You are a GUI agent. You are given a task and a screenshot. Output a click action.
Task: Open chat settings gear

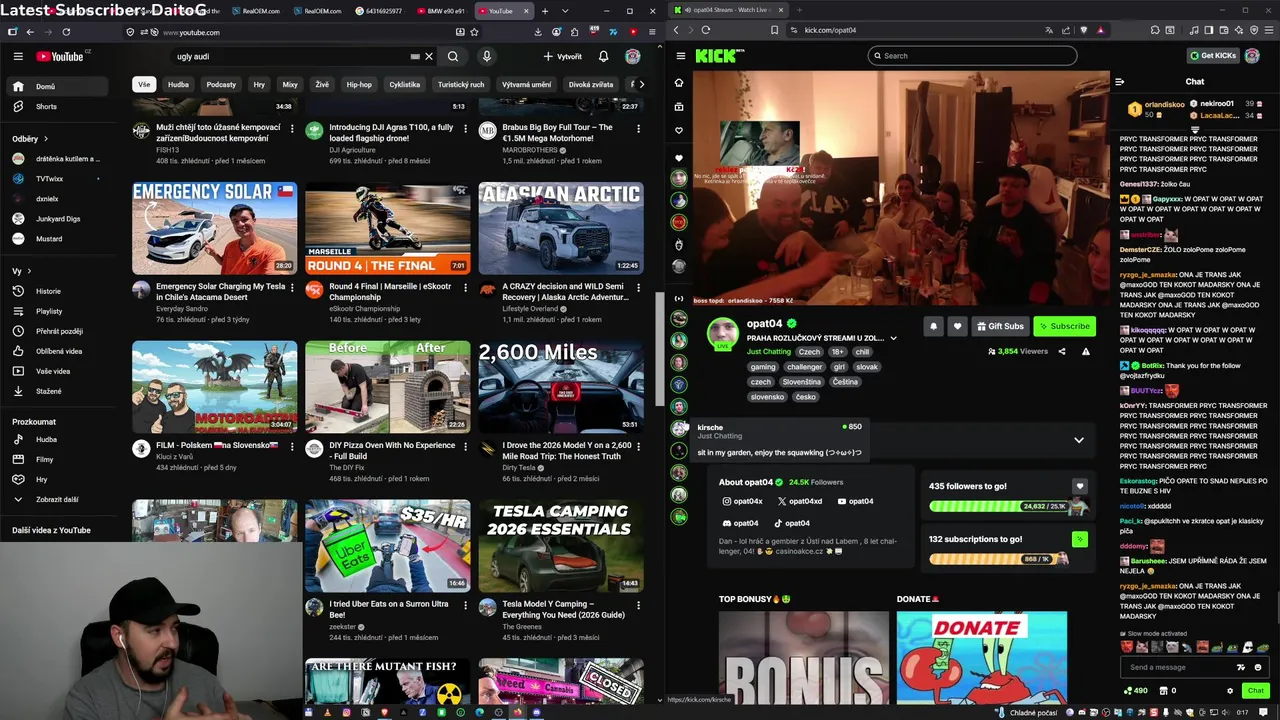click(1230, 690)
